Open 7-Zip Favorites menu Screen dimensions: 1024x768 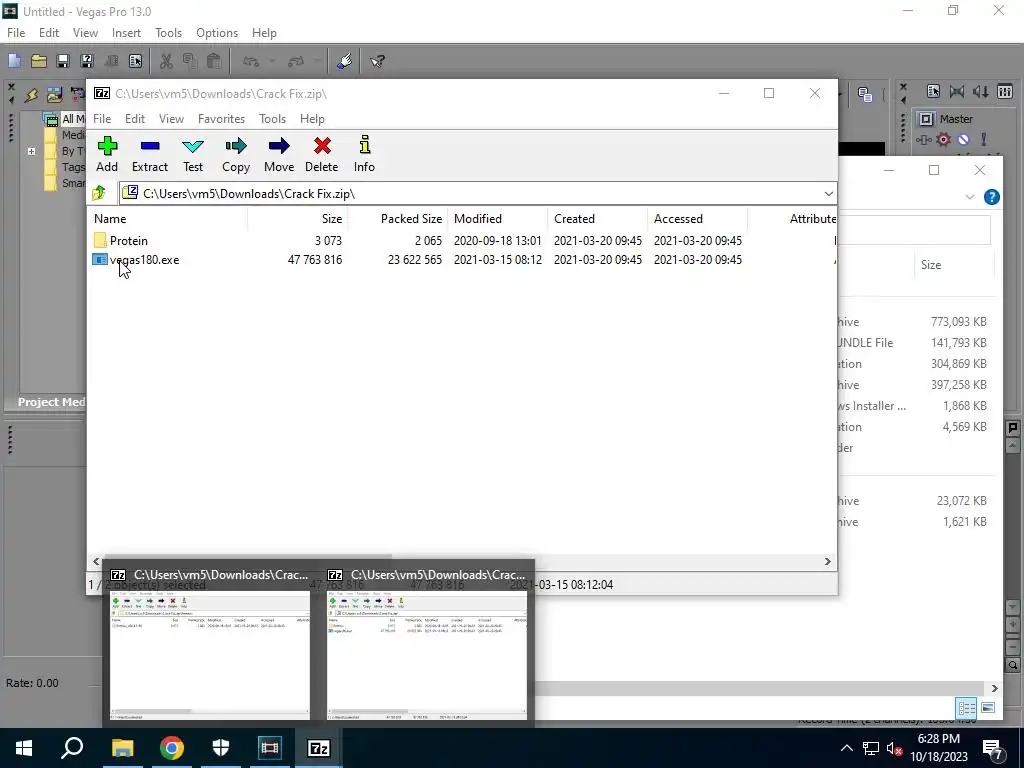point(221,119)
